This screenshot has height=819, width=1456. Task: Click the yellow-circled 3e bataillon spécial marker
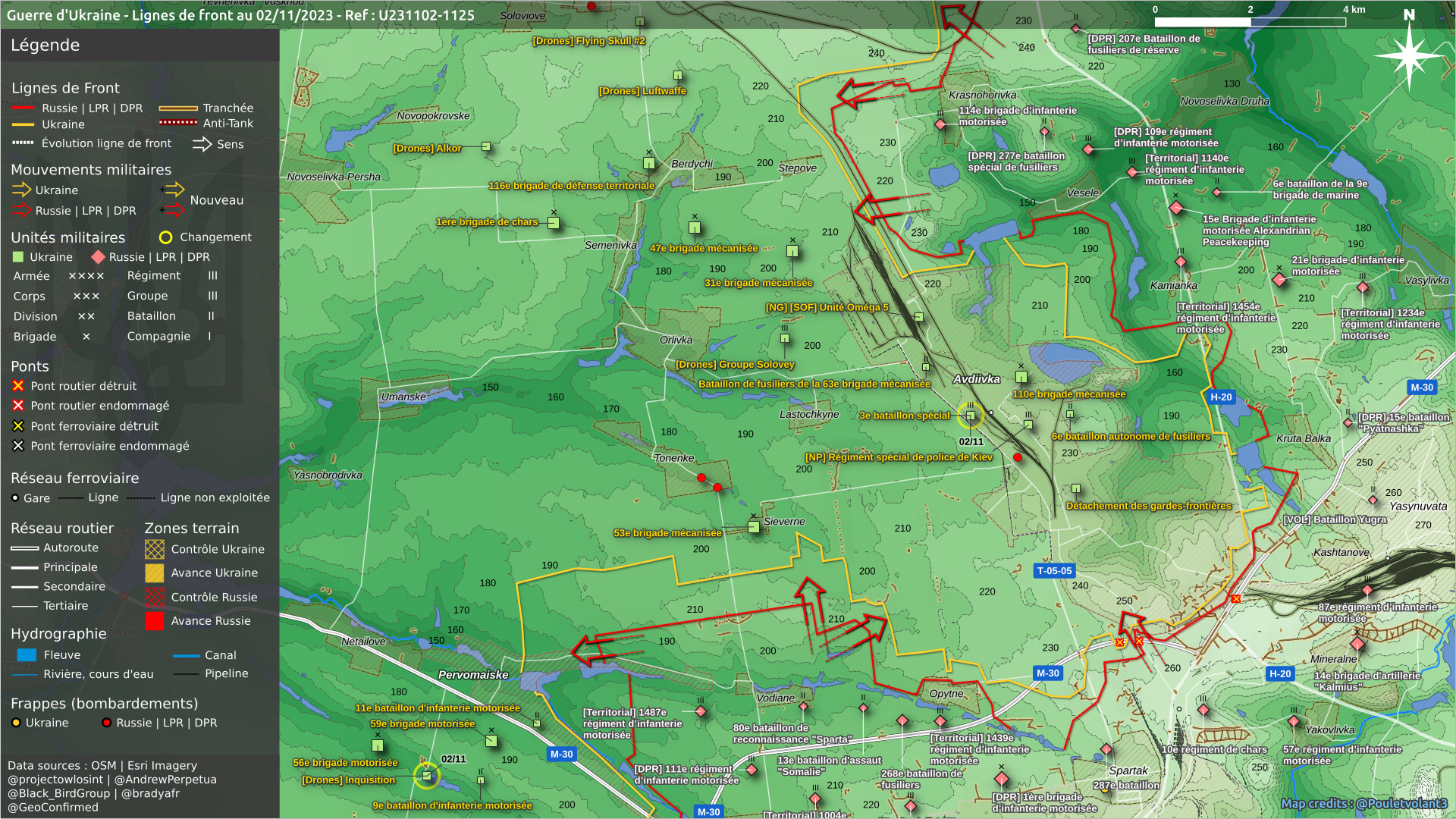point(970,415)
